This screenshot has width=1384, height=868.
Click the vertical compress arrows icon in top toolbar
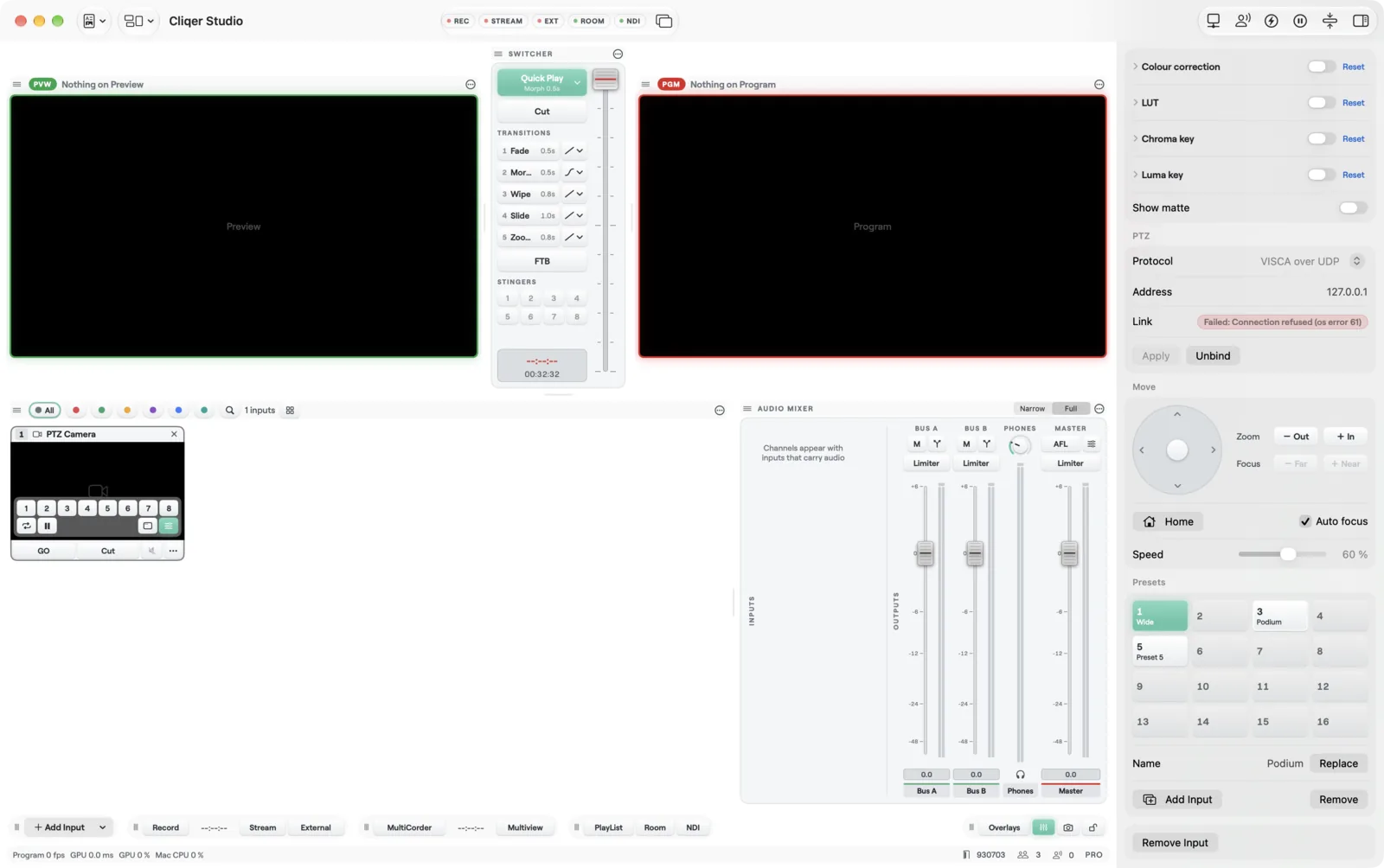pos(1330,21)
